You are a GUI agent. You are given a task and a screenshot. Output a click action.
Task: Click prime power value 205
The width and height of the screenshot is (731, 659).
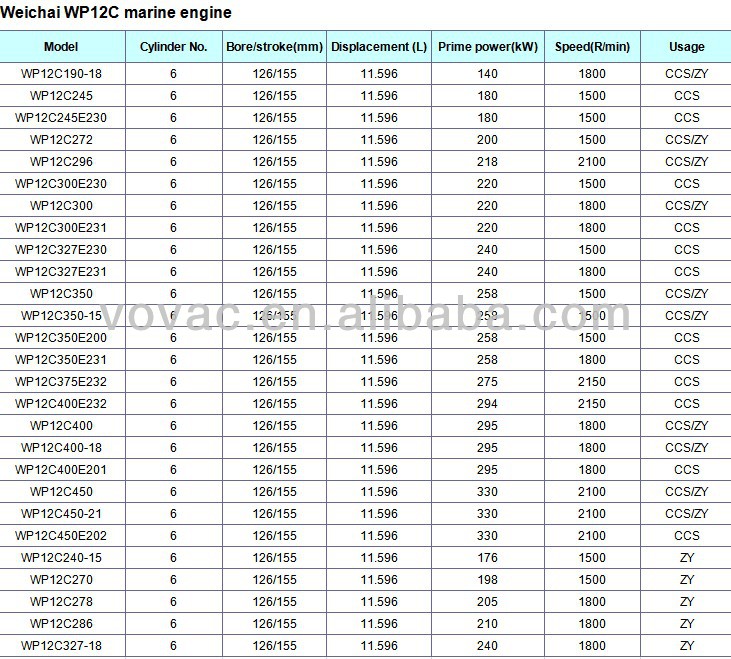487,601
